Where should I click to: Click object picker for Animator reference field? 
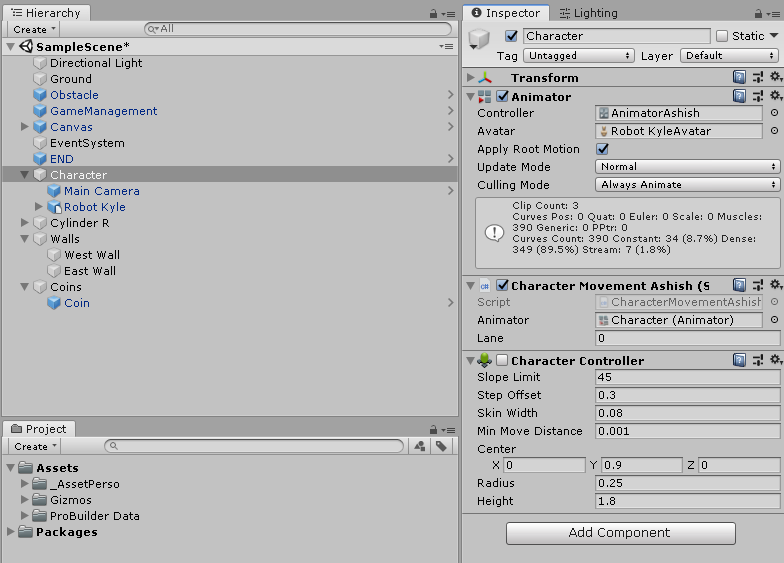pyautogui.click(x=774, y=320)
